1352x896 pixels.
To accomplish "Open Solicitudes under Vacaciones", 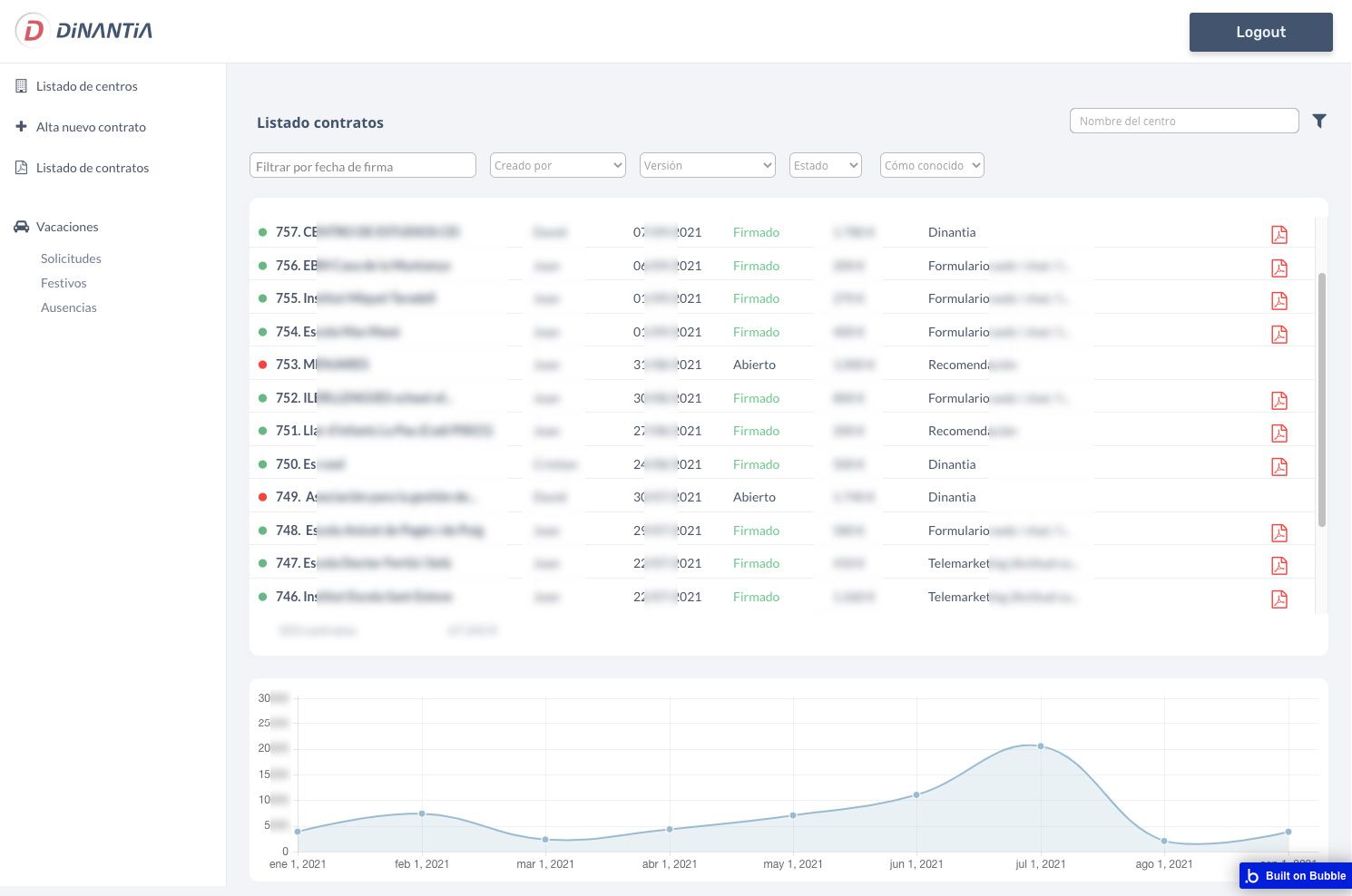I will (71, 258).
